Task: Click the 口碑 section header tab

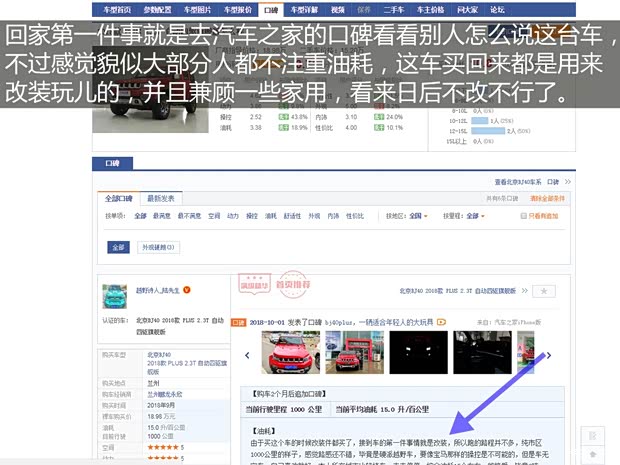Action: 113,163
